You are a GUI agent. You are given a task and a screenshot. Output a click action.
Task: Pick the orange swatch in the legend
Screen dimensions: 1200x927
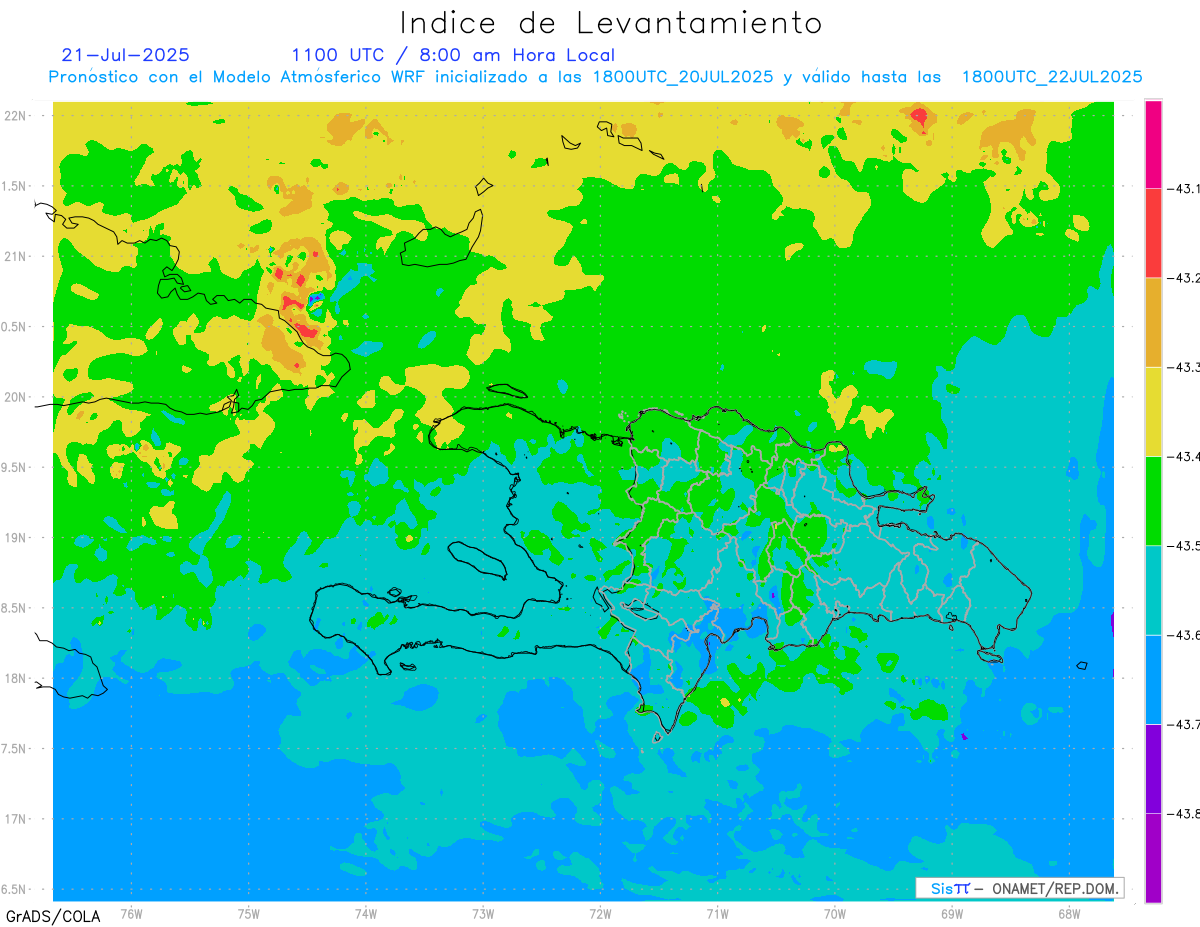coord(1153,322)
